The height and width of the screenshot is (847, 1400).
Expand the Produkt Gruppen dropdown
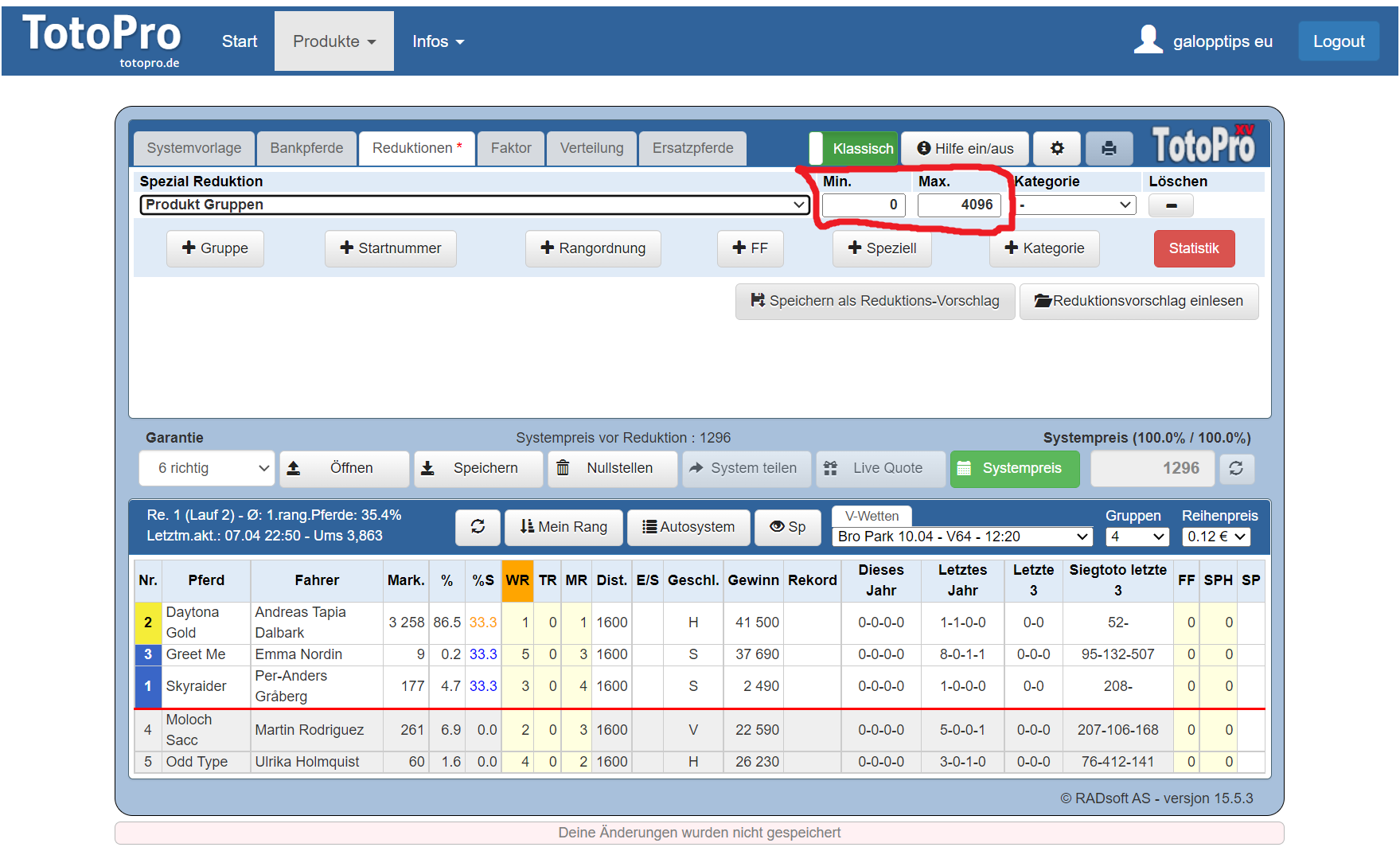pyautogui.click(x=475, y=205)
